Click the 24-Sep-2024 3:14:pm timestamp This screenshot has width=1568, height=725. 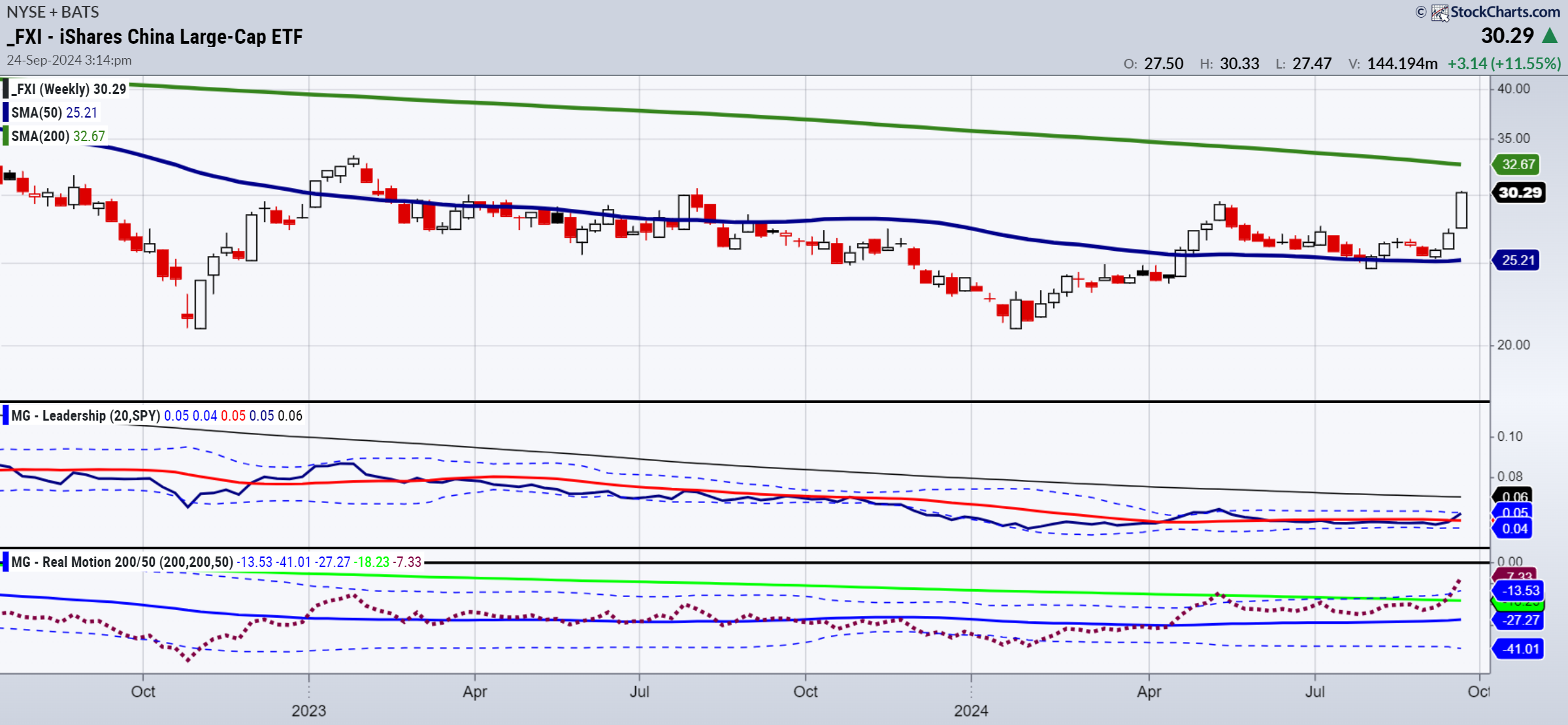69,60
